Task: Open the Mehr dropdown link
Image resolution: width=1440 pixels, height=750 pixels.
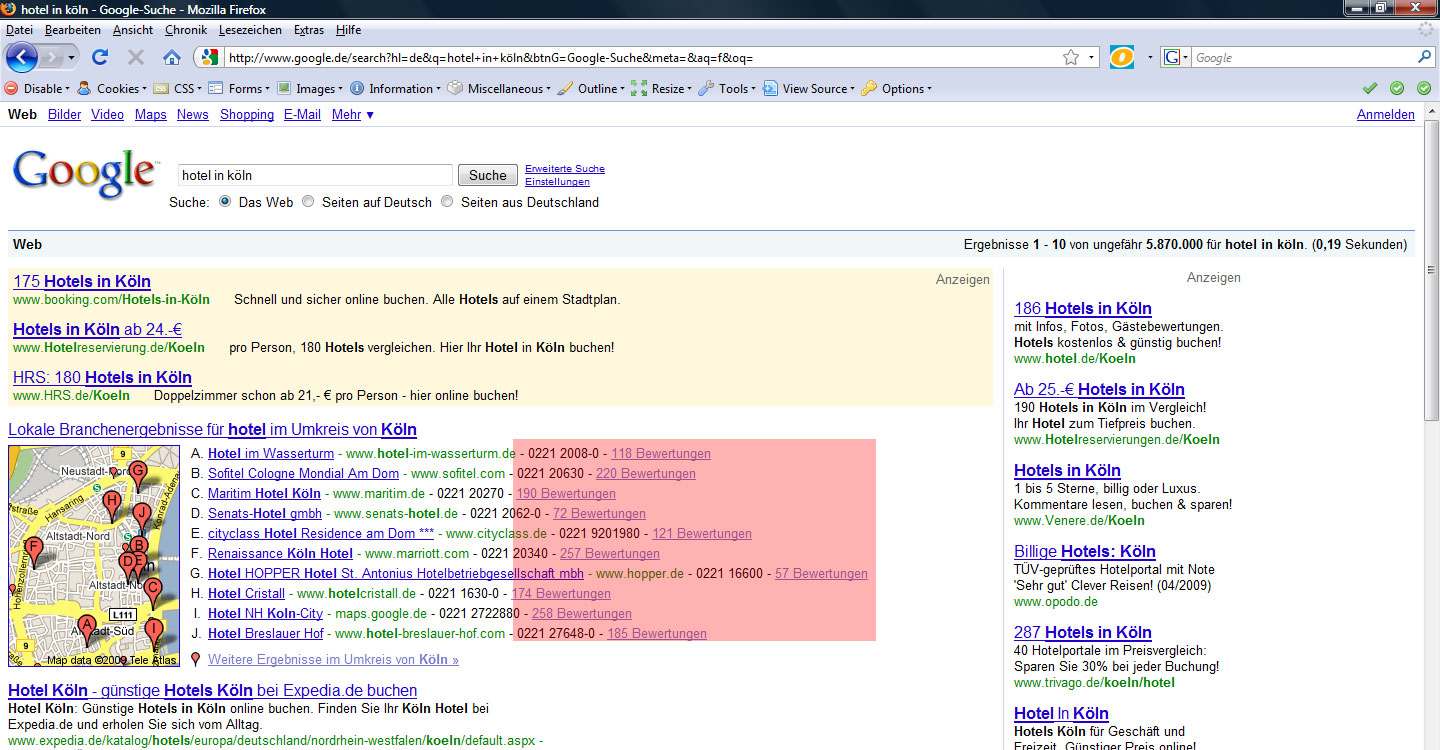Action: [x=353, y=115]
